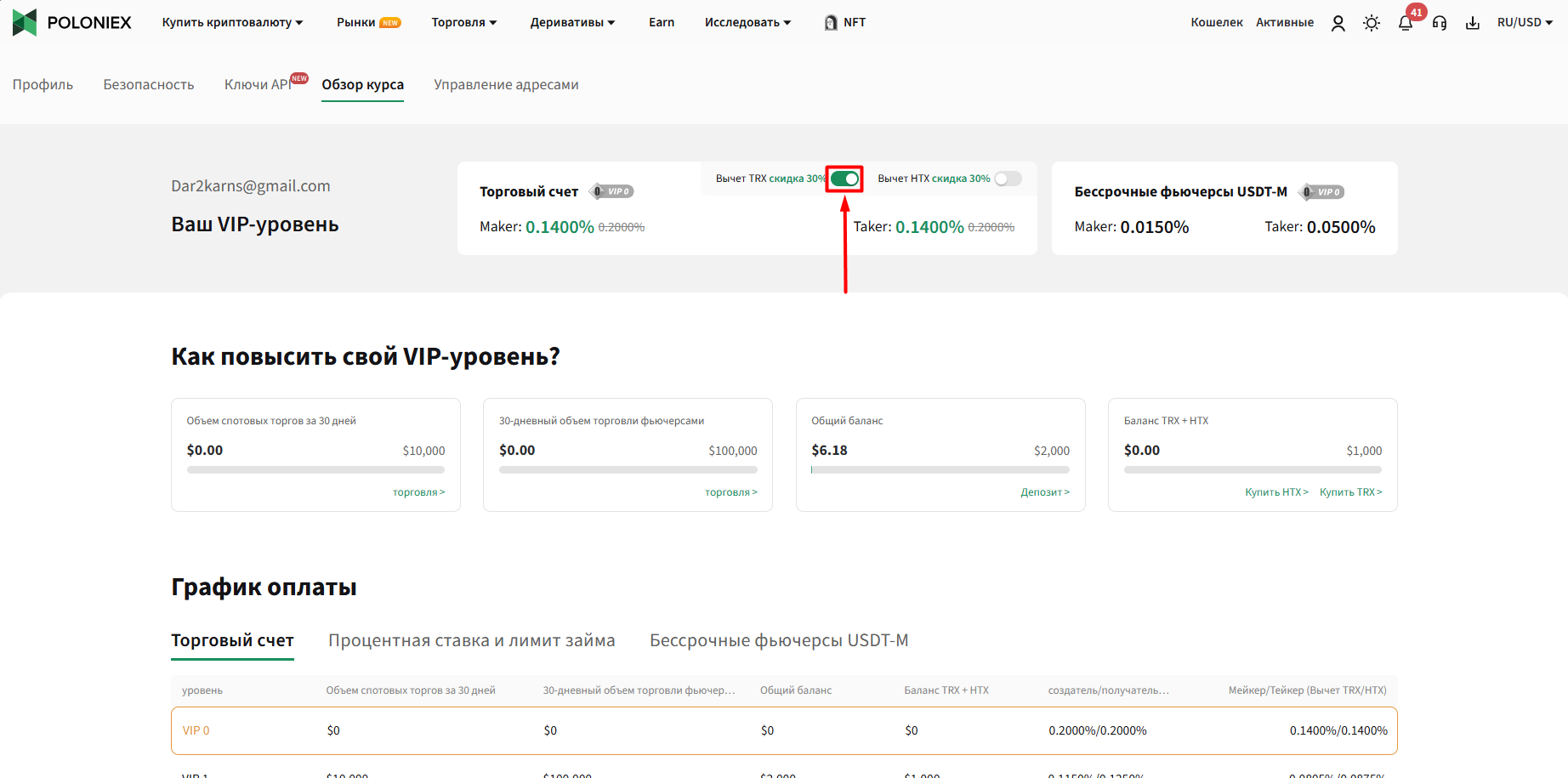Click the download app icon
The width and height of the screenshot is (1568, 778).
tap(1473, 23)
